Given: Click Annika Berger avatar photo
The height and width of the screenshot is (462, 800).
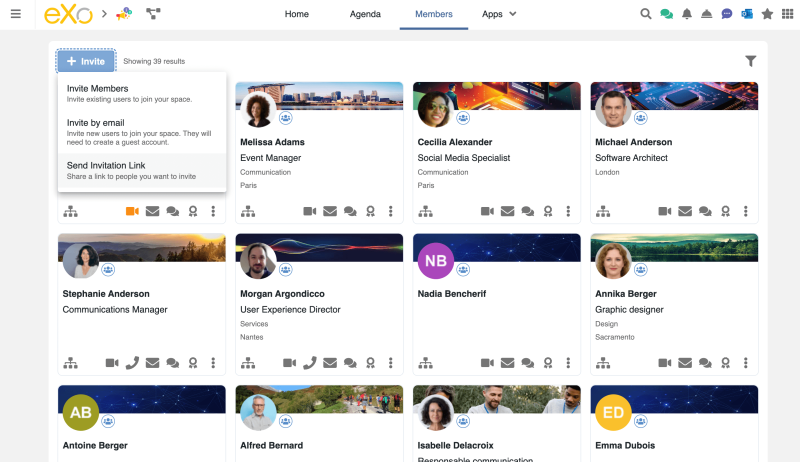Looking at the screenshot, I should coord(613,261).
